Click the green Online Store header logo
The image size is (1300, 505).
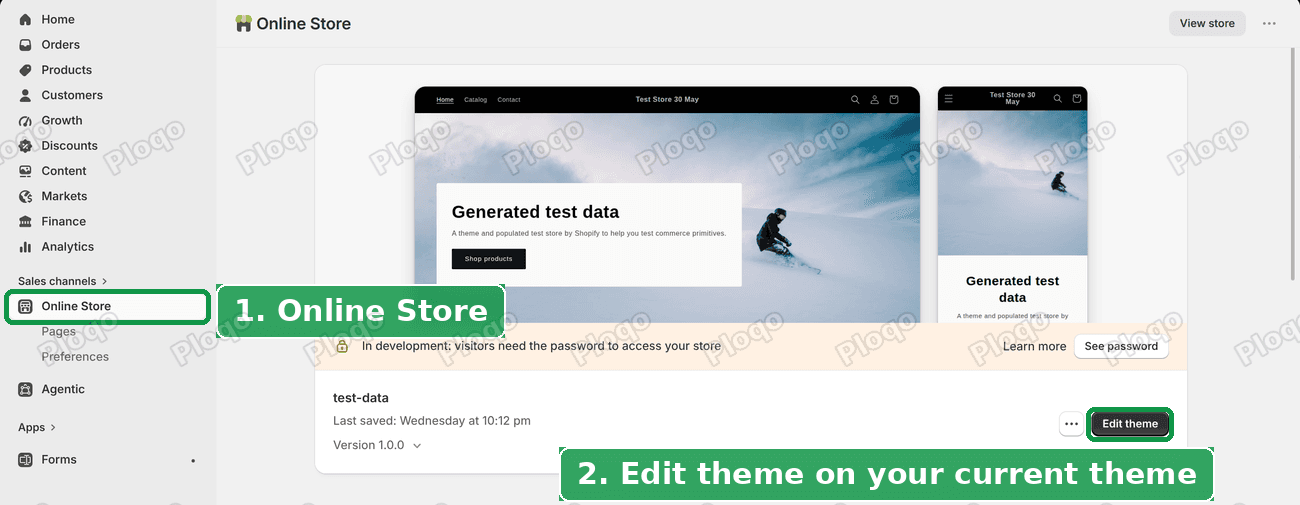[x=243, y=23]
